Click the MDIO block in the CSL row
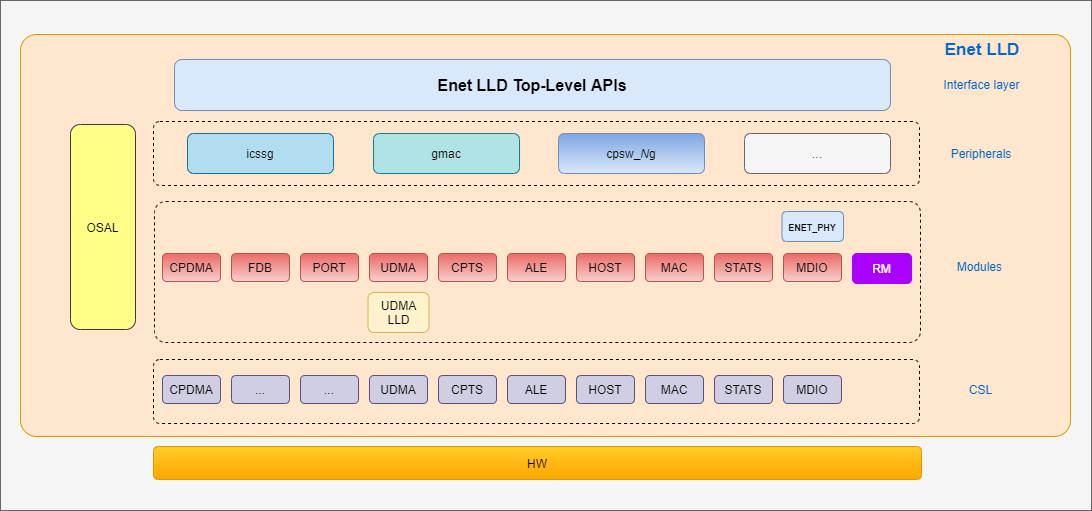The image size is (1092, 511). (812, 390)
